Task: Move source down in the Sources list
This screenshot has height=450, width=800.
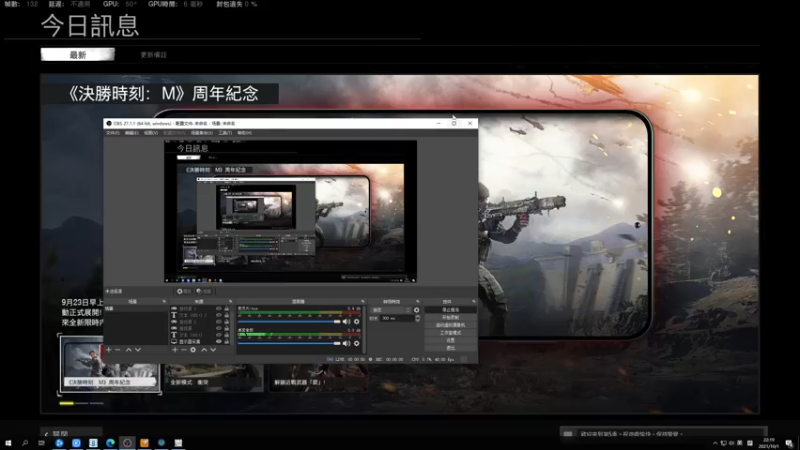Action: (x=213, y=350)
